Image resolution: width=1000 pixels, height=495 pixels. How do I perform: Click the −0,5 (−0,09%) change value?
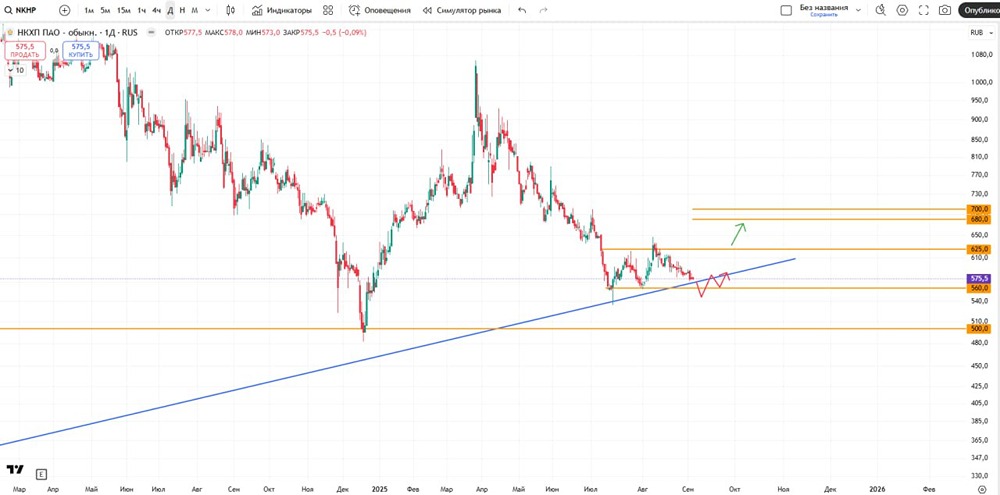click(x=346, y=32)
